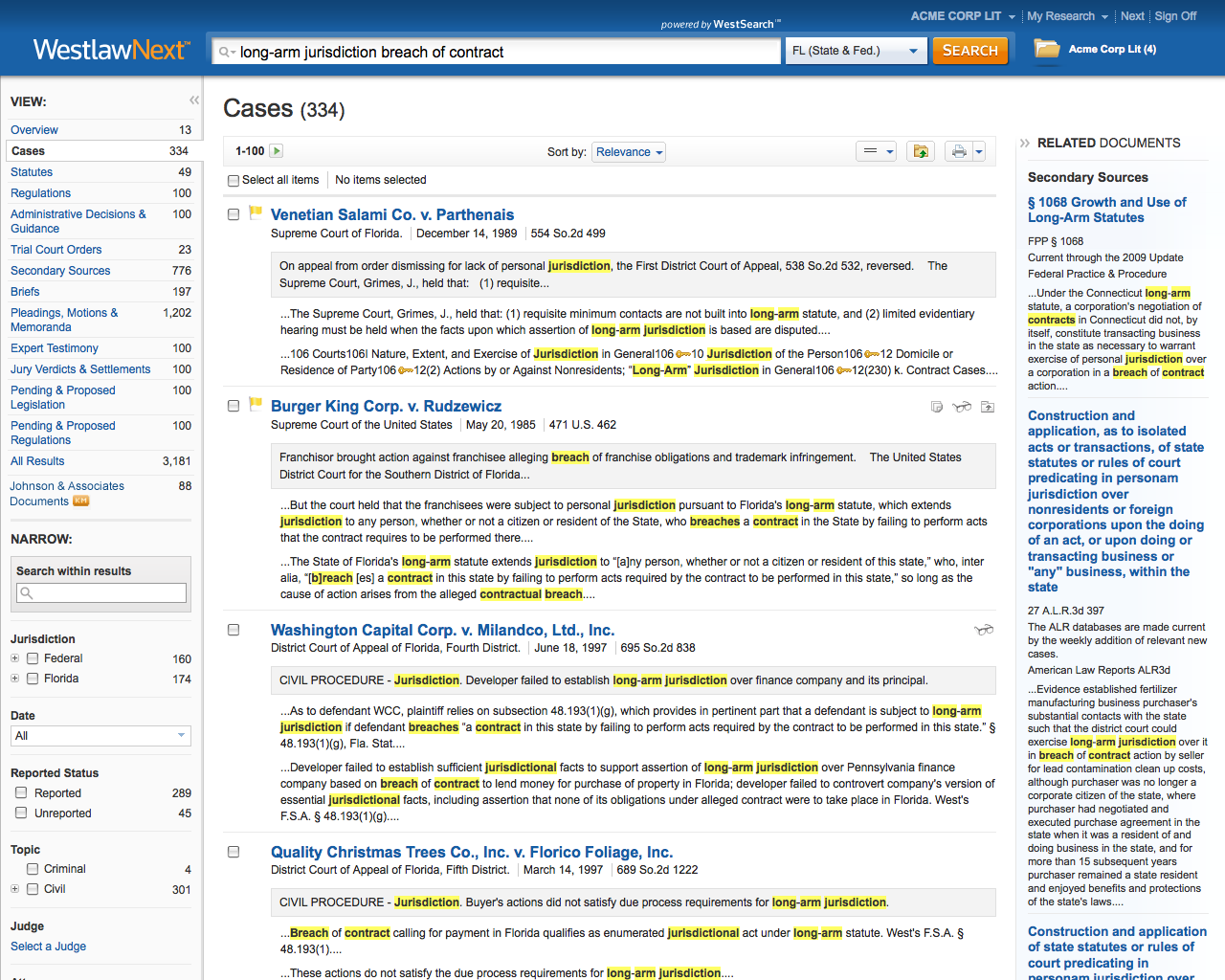
Task: Collapse Related Documents panel with chevron icon
Action: [1025, 143]
